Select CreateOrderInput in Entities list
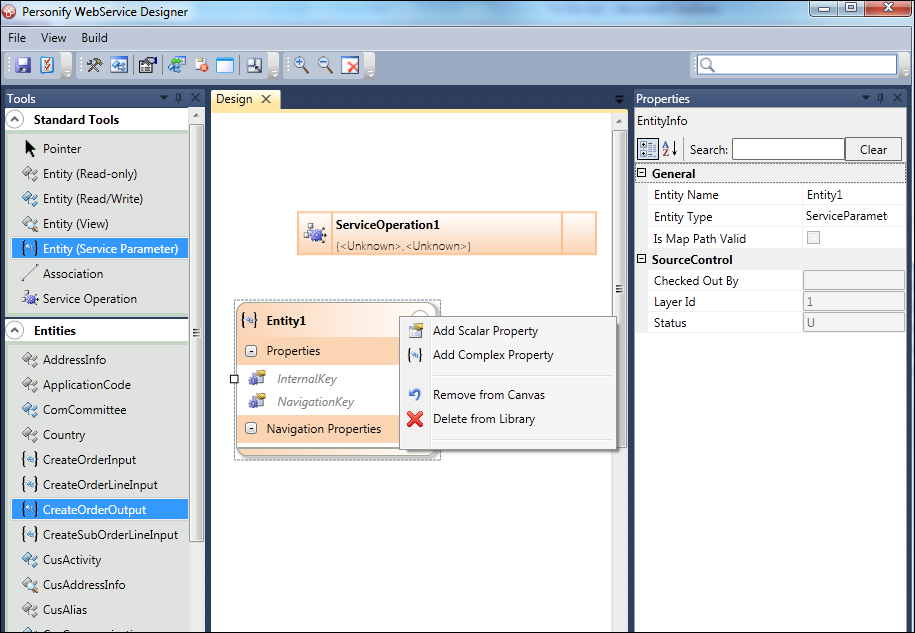This screenshot has width=915, height=633. pyautogui.click(x=89, y=460)
